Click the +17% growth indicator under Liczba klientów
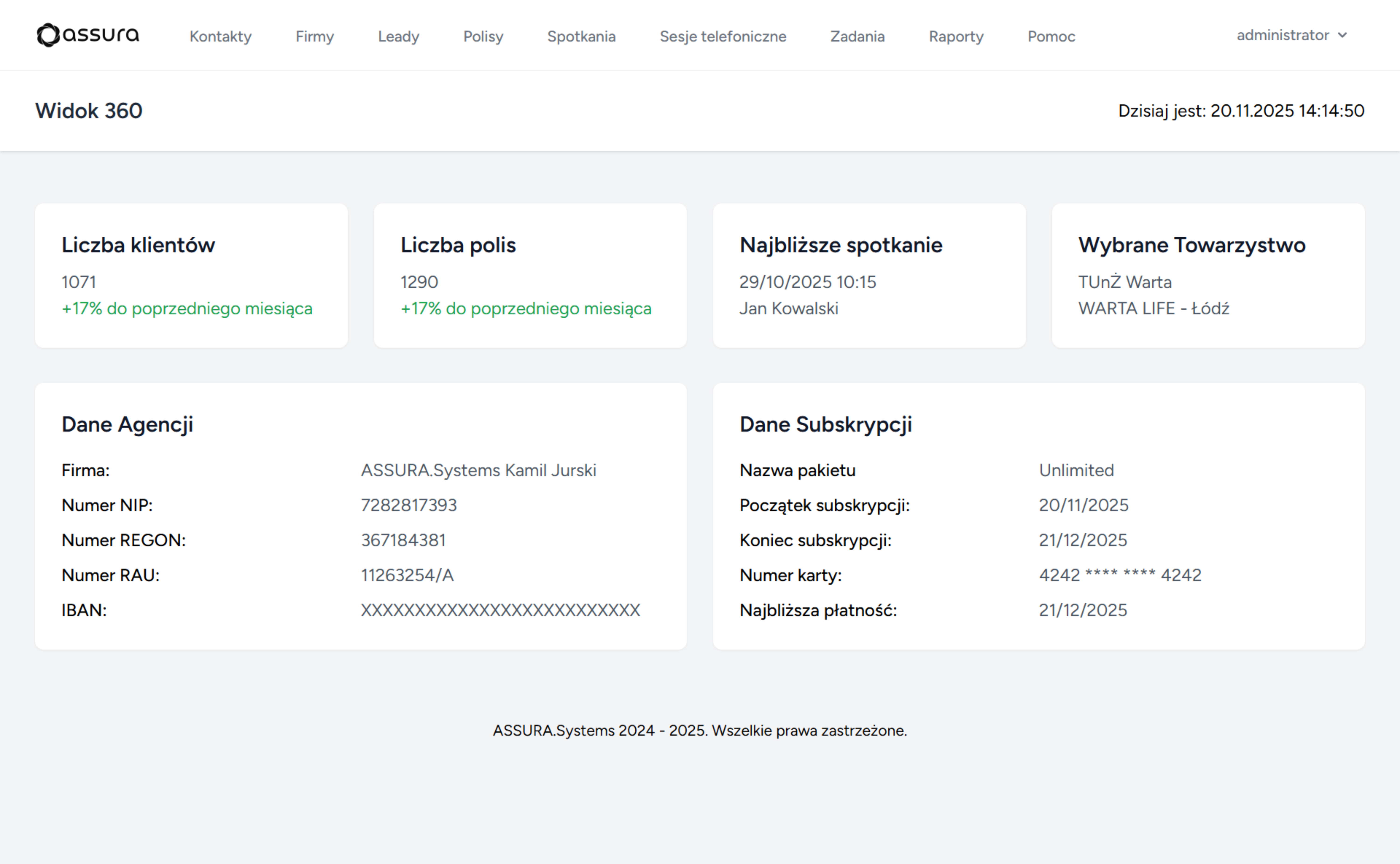Image resolution: width=1400 pixels, height=864 pixels. (x=187, y=308)
